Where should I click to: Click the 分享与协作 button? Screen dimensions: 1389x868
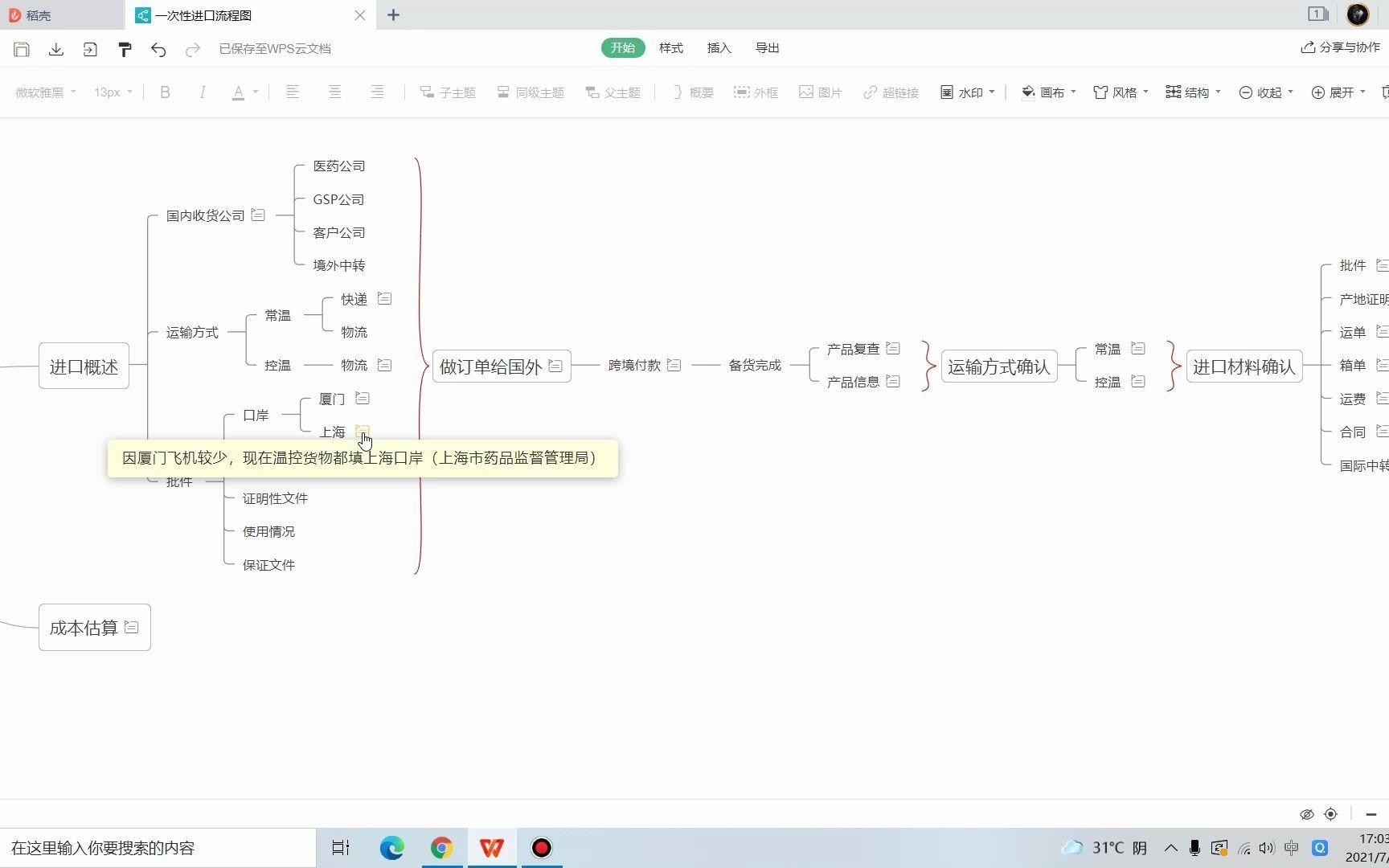click(1341, 47)
